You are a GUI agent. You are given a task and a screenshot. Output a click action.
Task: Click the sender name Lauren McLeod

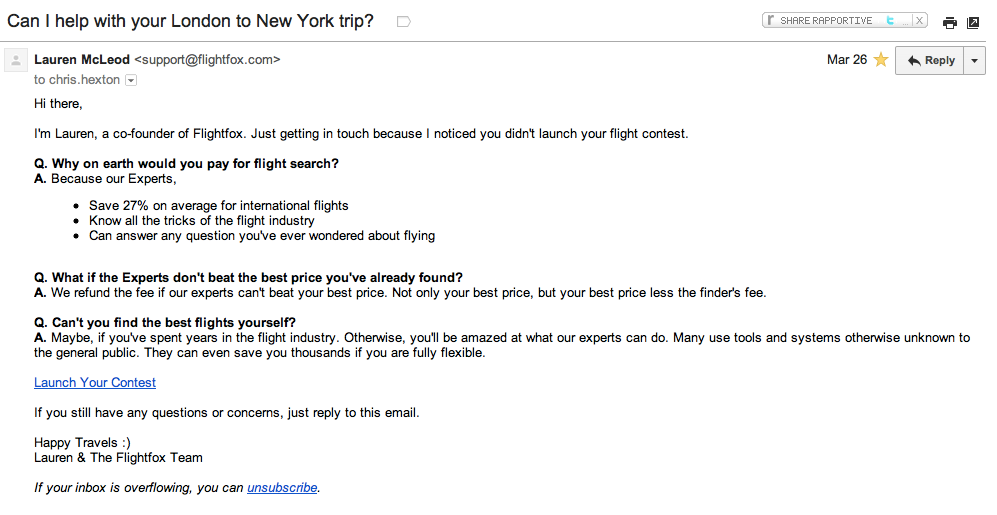pos(82,60)
